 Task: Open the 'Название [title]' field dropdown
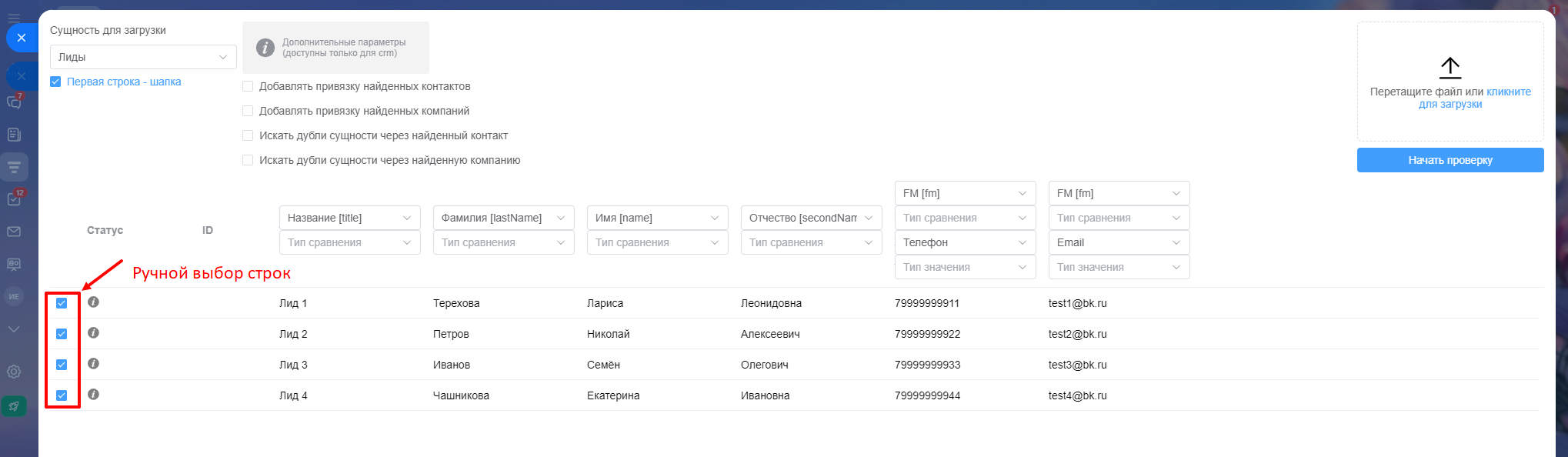(349, 218)
